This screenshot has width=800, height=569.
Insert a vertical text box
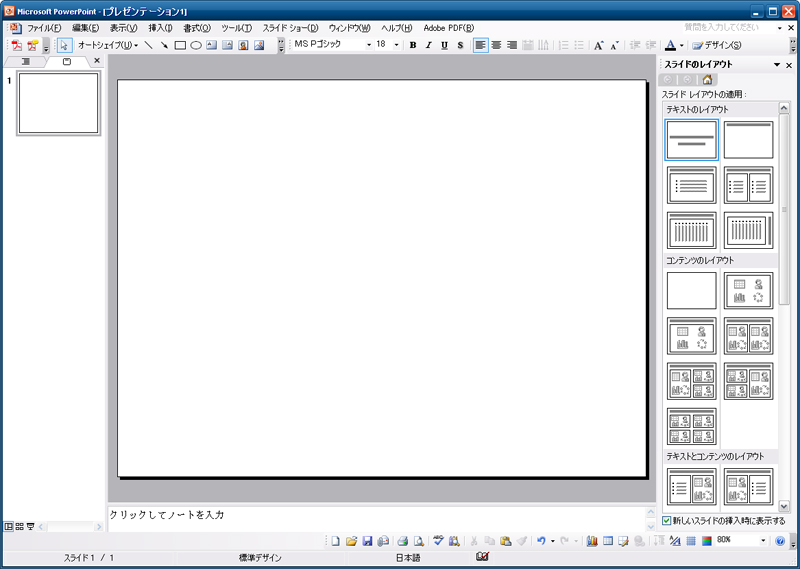pyautogui.click(x=228, y=45)
